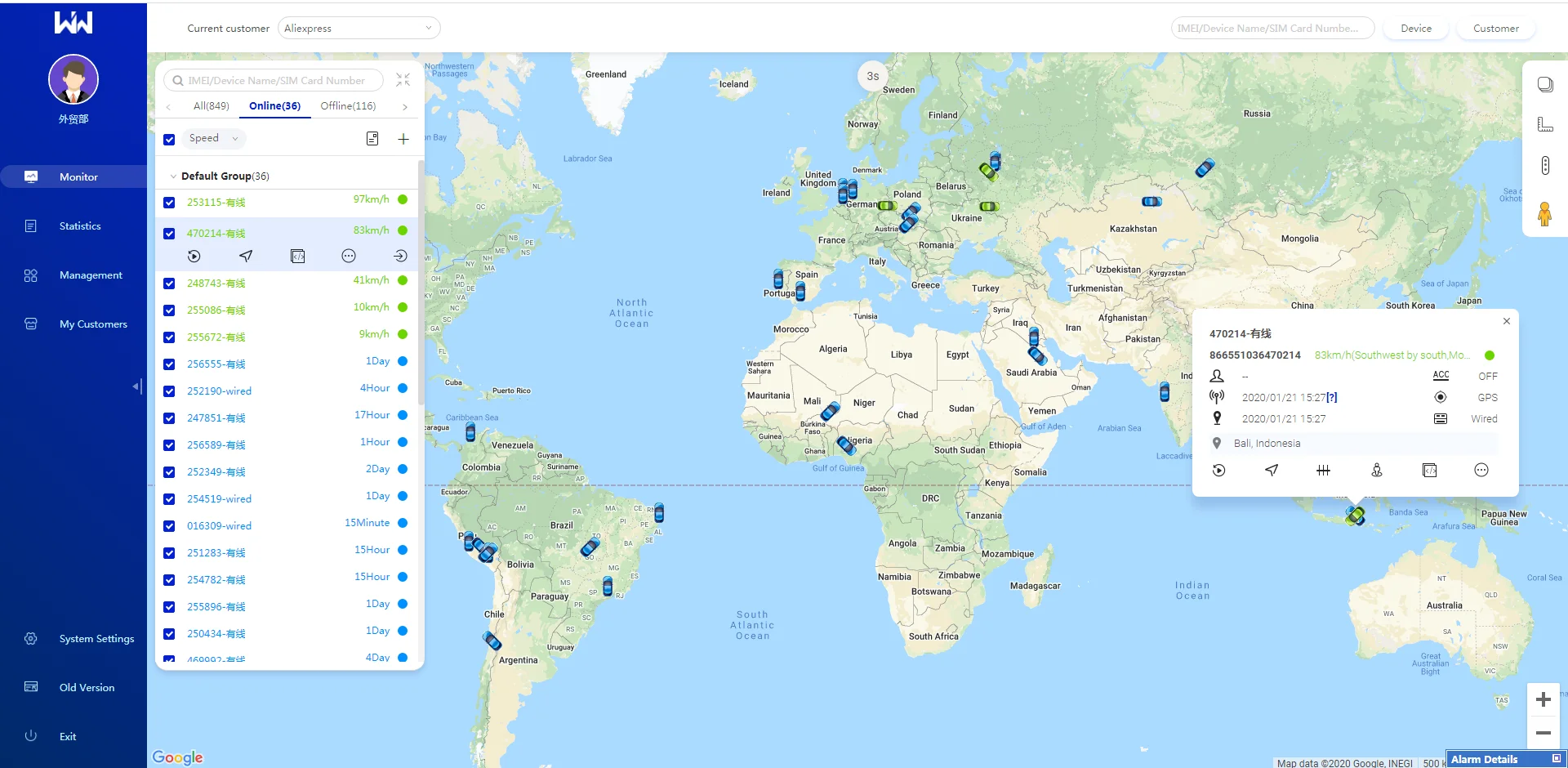Open the more options icon in the 470214 list row
Viewport: 1568px width, 768px height.
(x=349, y=257)
